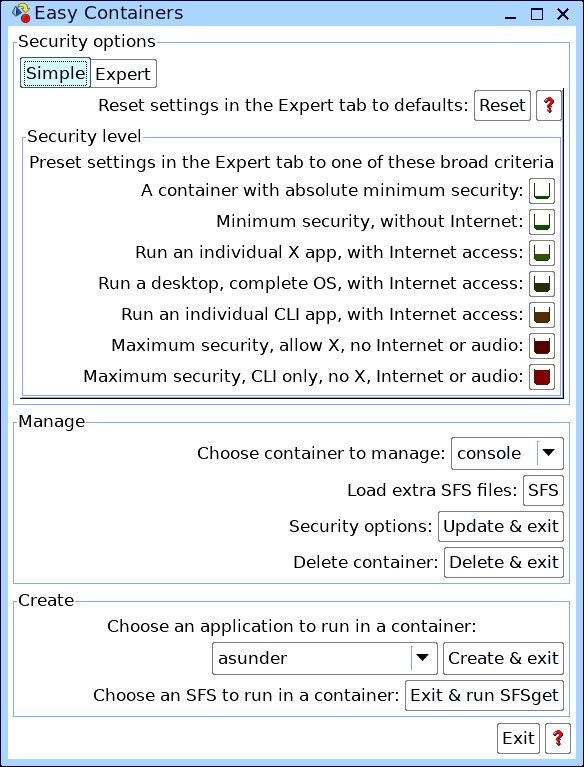Click Easy Containers title bar app icon
This screenshot has width=584, height=767.
tap(21, 13)
